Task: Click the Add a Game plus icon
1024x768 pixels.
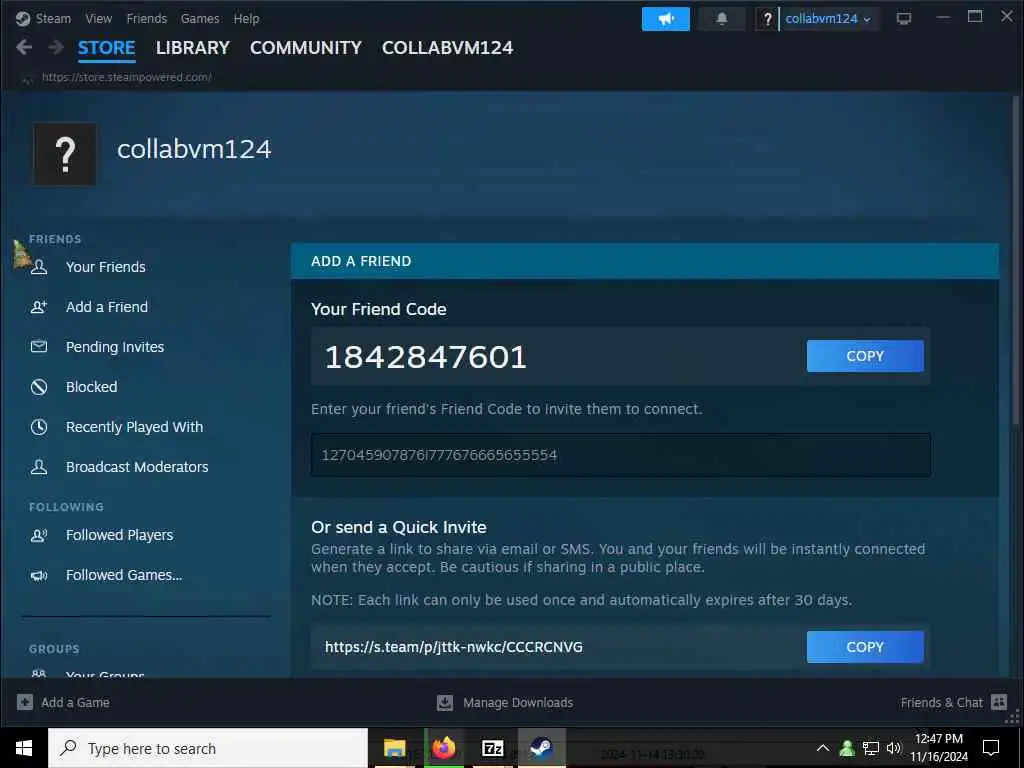Action: (25, 702)
